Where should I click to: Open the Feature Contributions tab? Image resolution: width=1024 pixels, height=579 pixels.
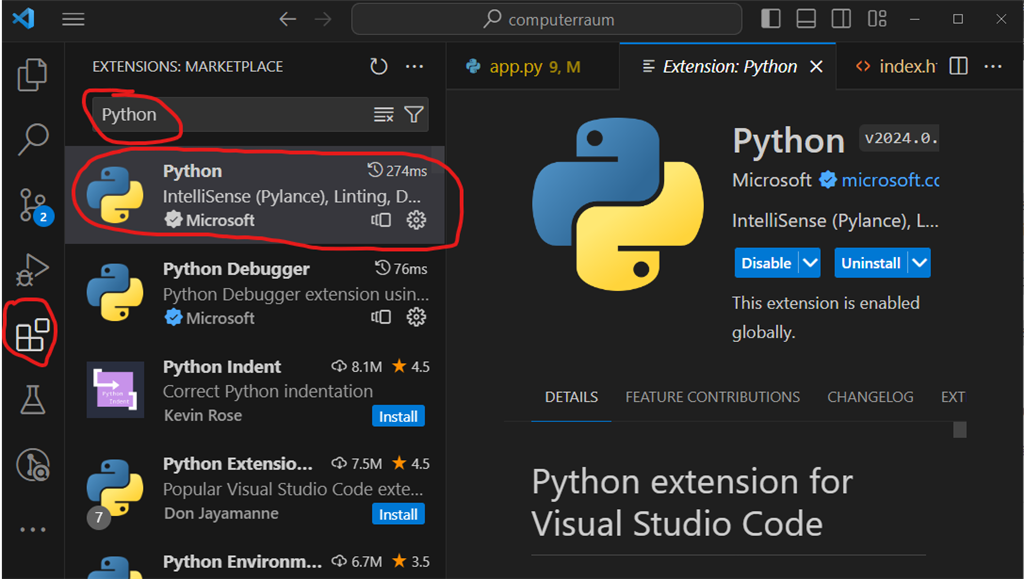(x=712, y=397)
